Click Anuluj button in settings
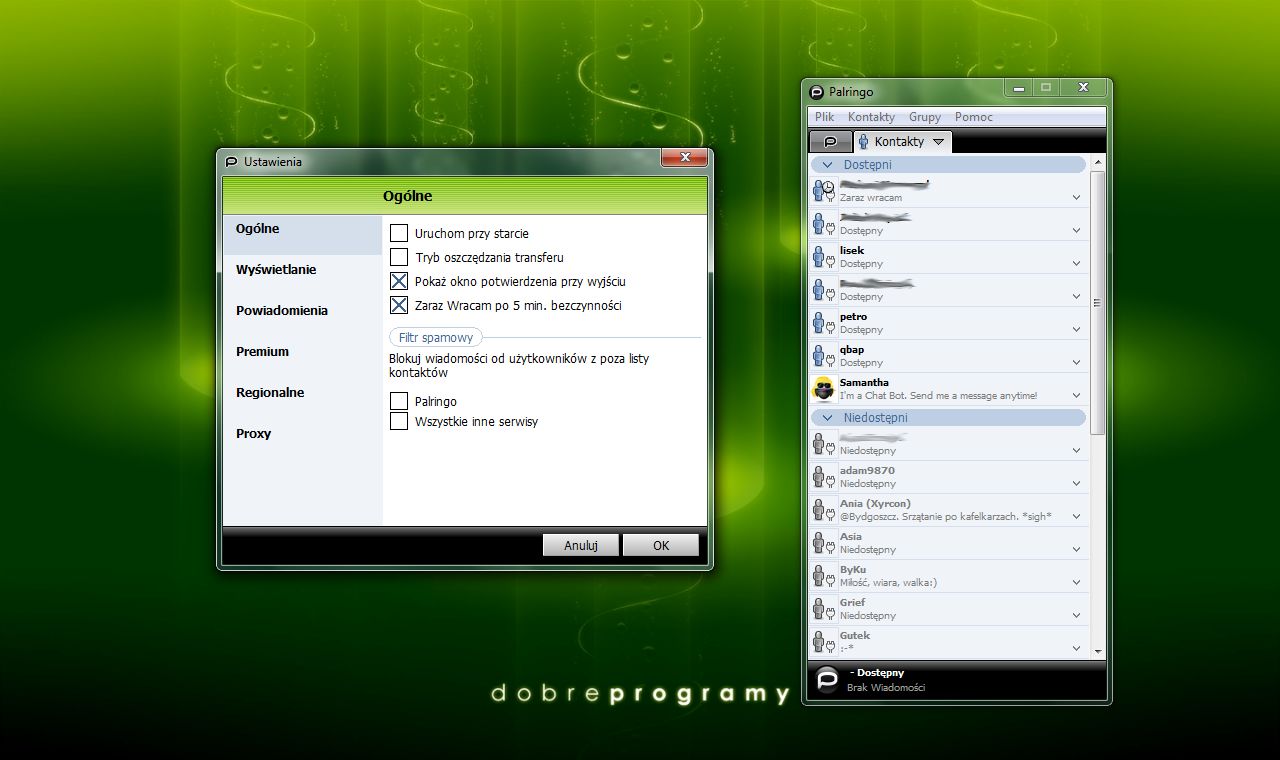 pos(580,545)
